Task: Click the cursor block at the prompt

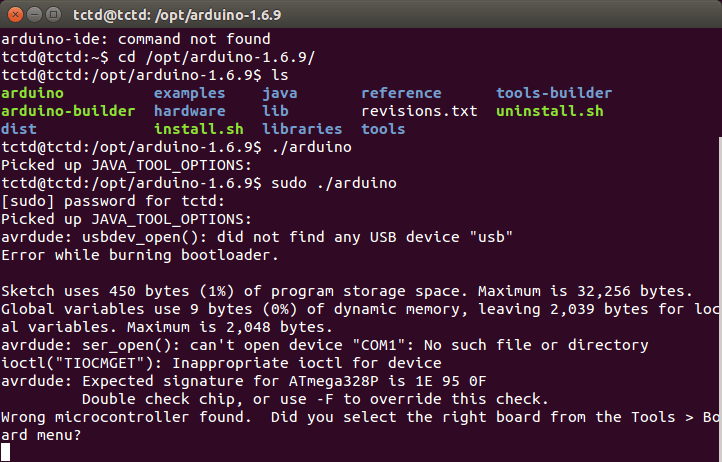Action: point(5,452)
